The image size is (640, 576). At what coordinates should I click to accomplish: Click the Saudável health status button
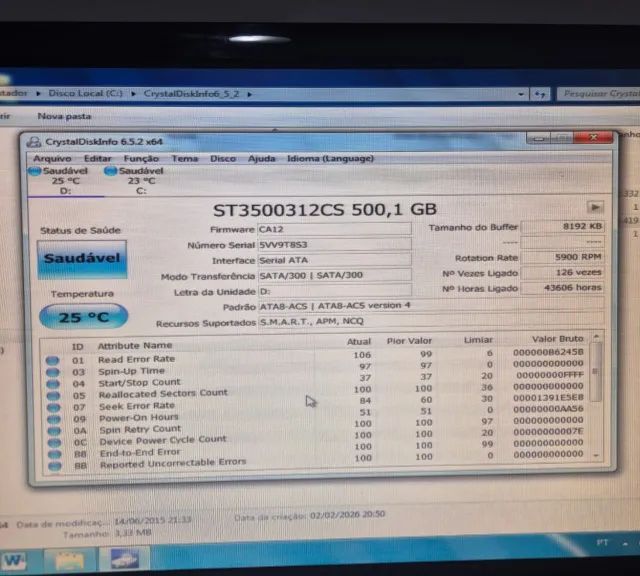(82, 259)
